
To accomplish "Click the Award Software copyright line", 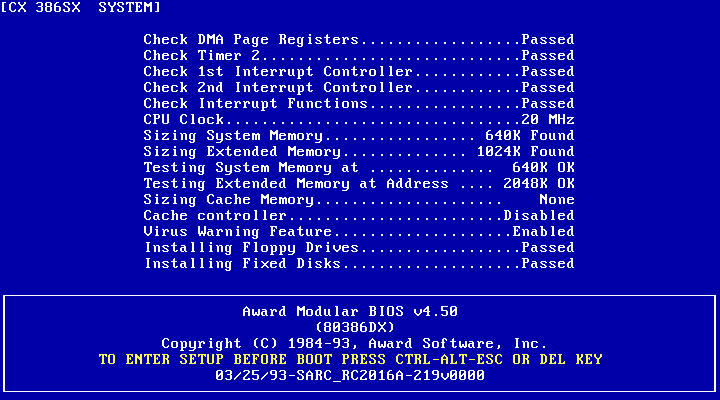I will coord(354,344).
